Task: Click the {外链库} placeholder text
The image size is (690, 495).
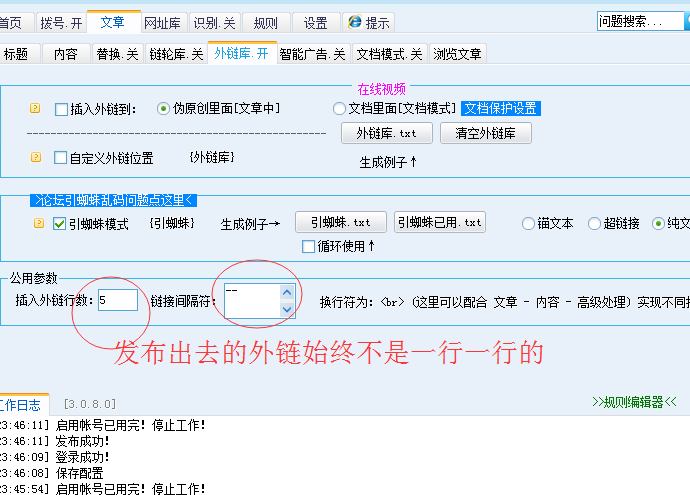Action: [212, 157]
